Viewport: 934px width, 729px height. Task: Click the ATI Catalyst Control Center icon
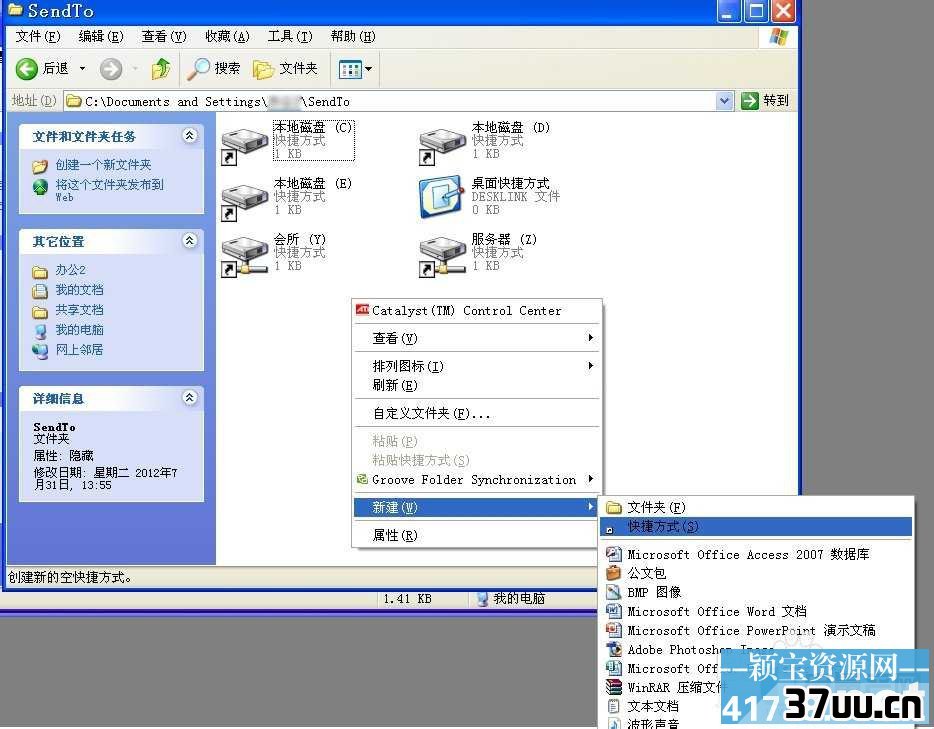coord(362,309)
